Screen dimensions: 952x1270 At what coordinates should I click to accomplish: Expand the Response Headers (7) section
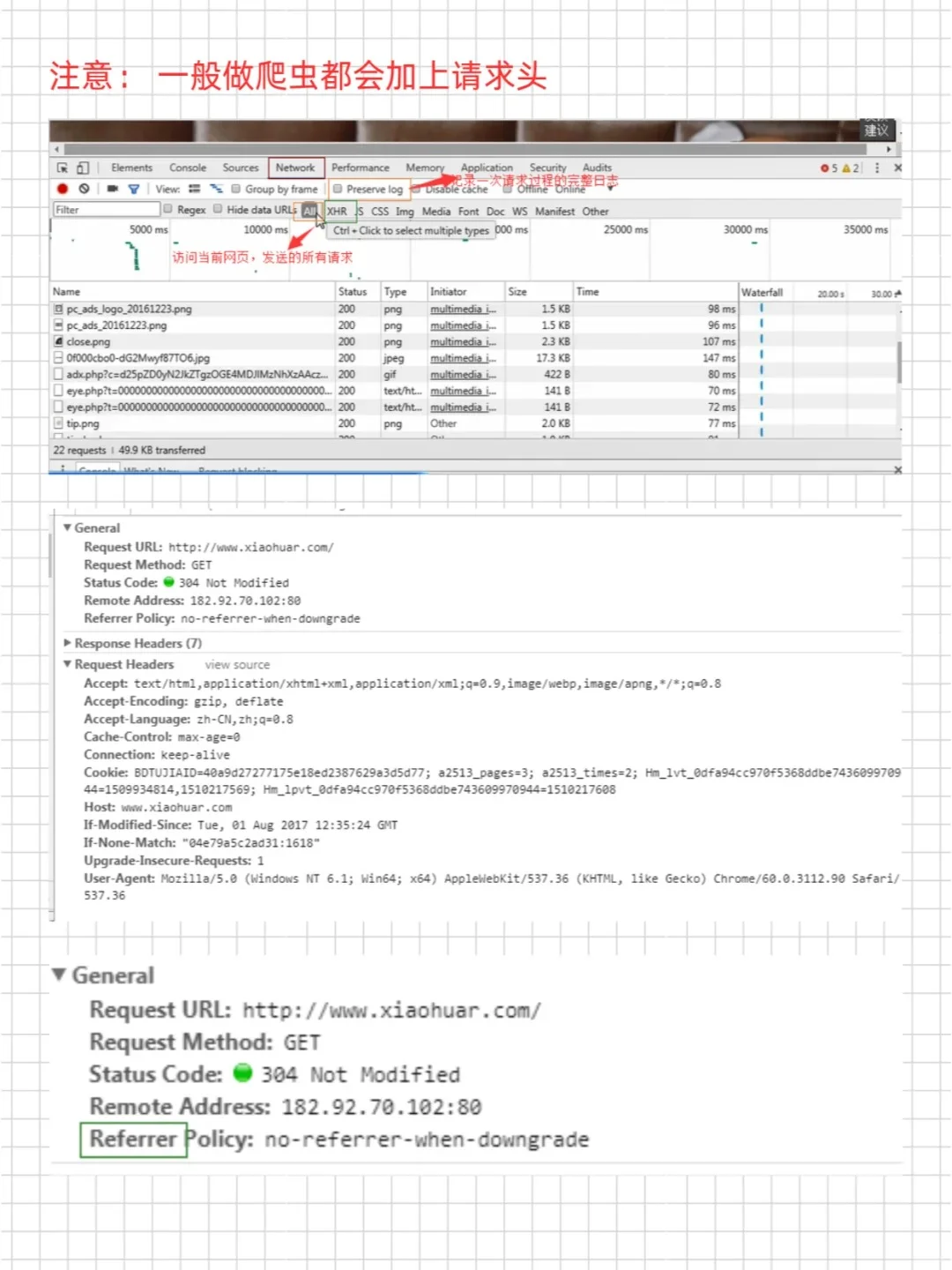(67, 643)
